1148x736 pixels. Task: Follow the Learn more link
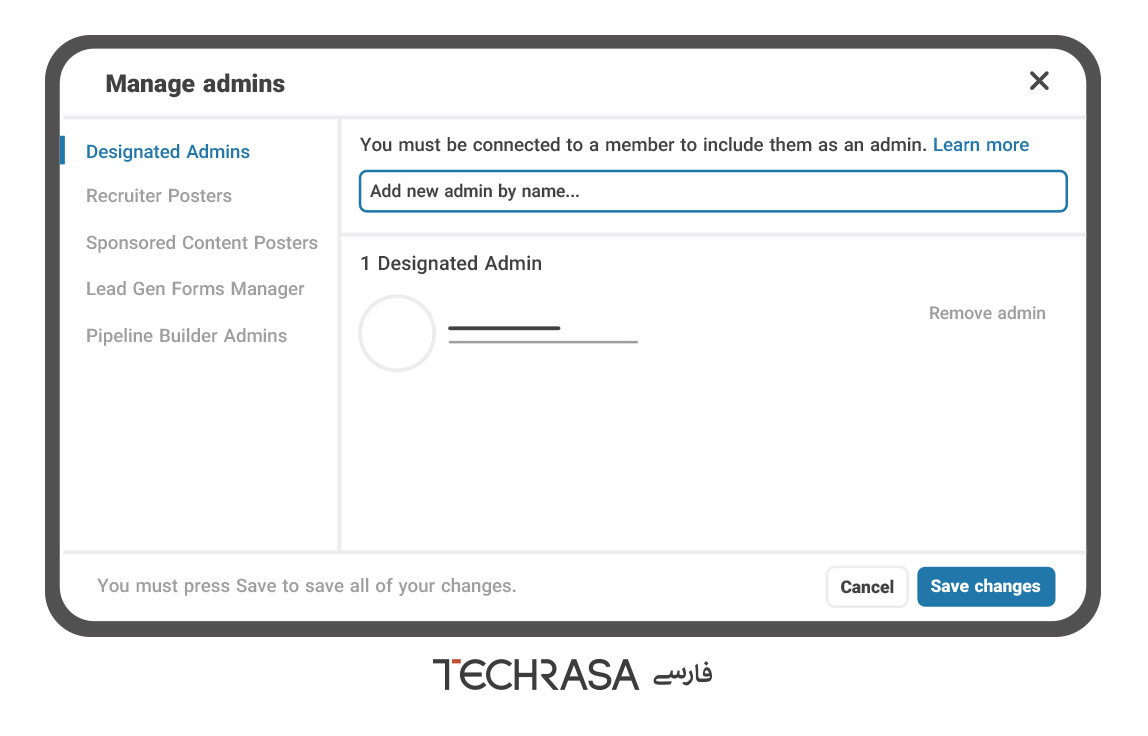click(x=980, y=145)
